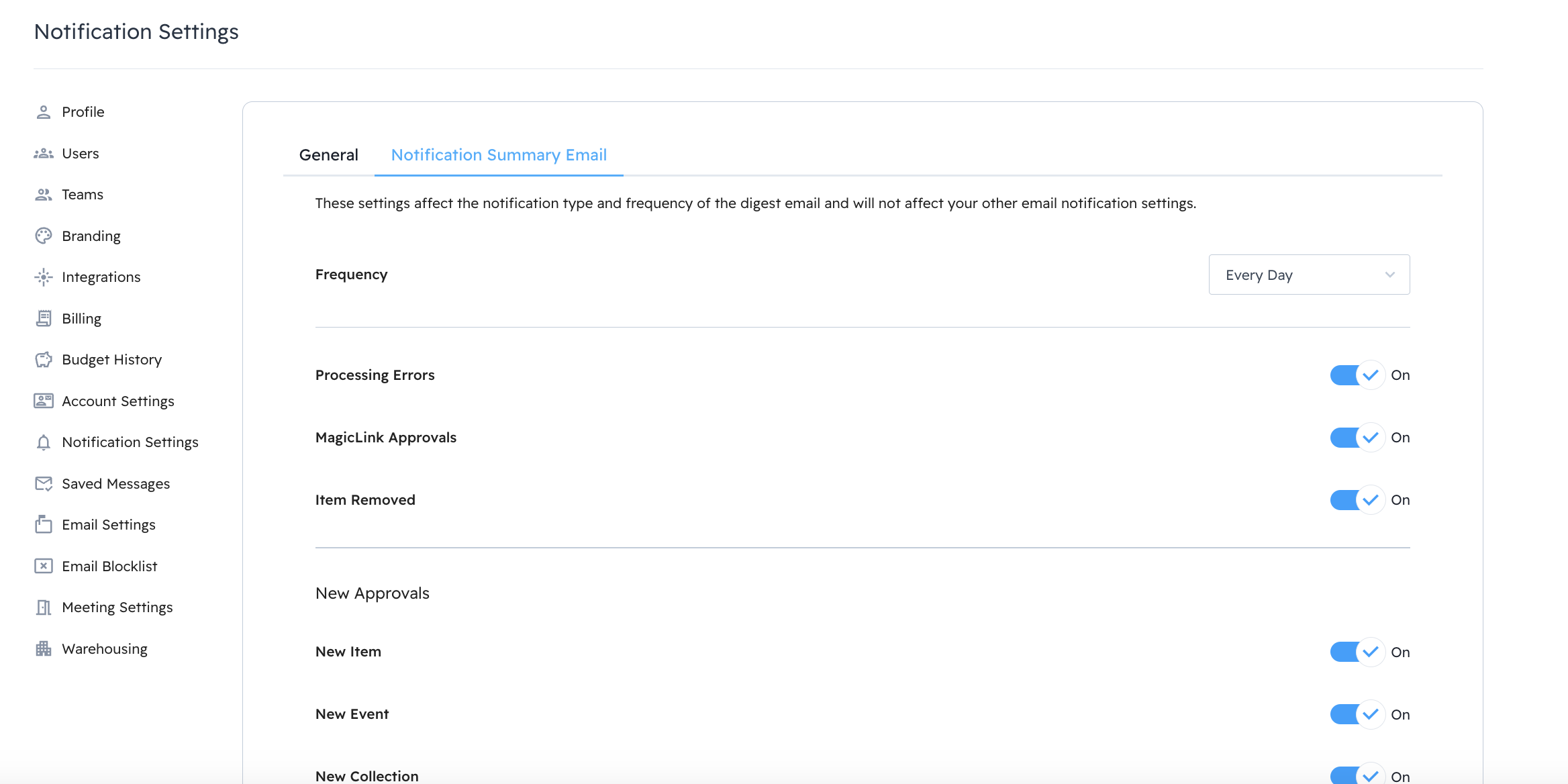Open the Frequency dropdown set to Every Day
This screenshot has width=1568, height=784.
tap(1308, 275)
